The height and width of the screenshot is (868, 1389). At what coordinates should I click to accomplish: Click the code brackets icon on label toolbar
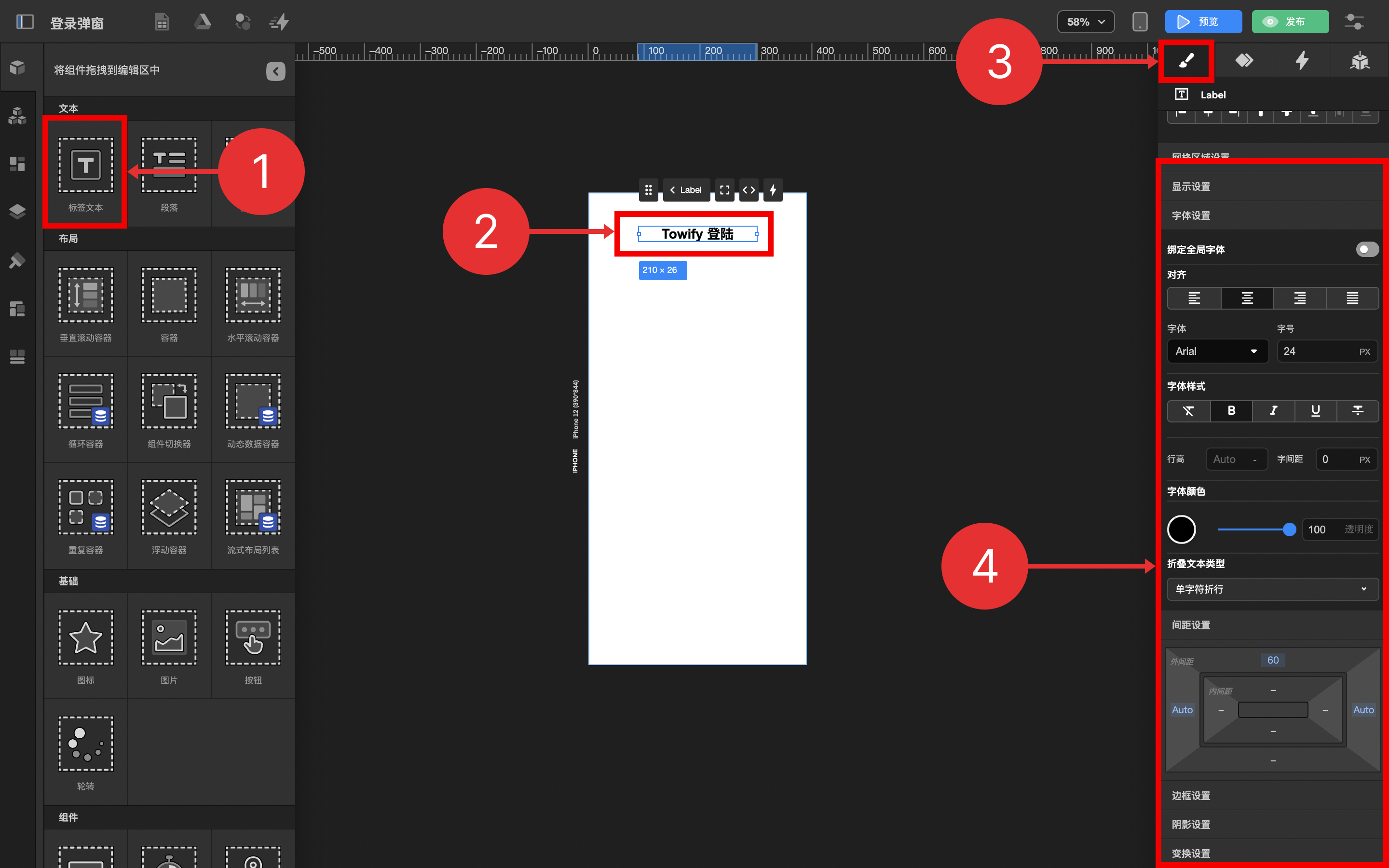(749, 190)
